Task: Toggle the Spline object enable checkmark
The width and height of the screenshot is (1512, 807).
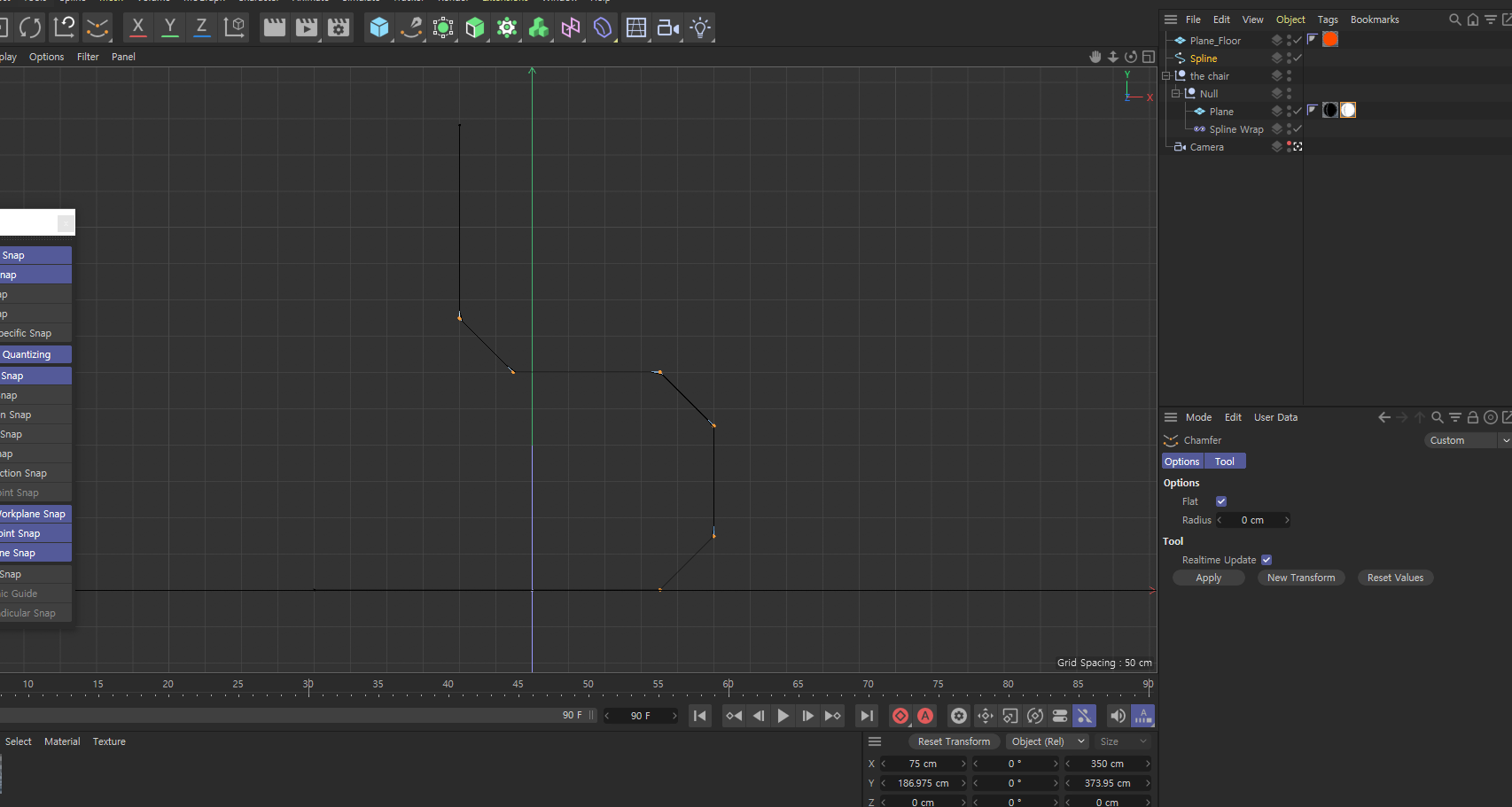Action: coord(1297,58)
